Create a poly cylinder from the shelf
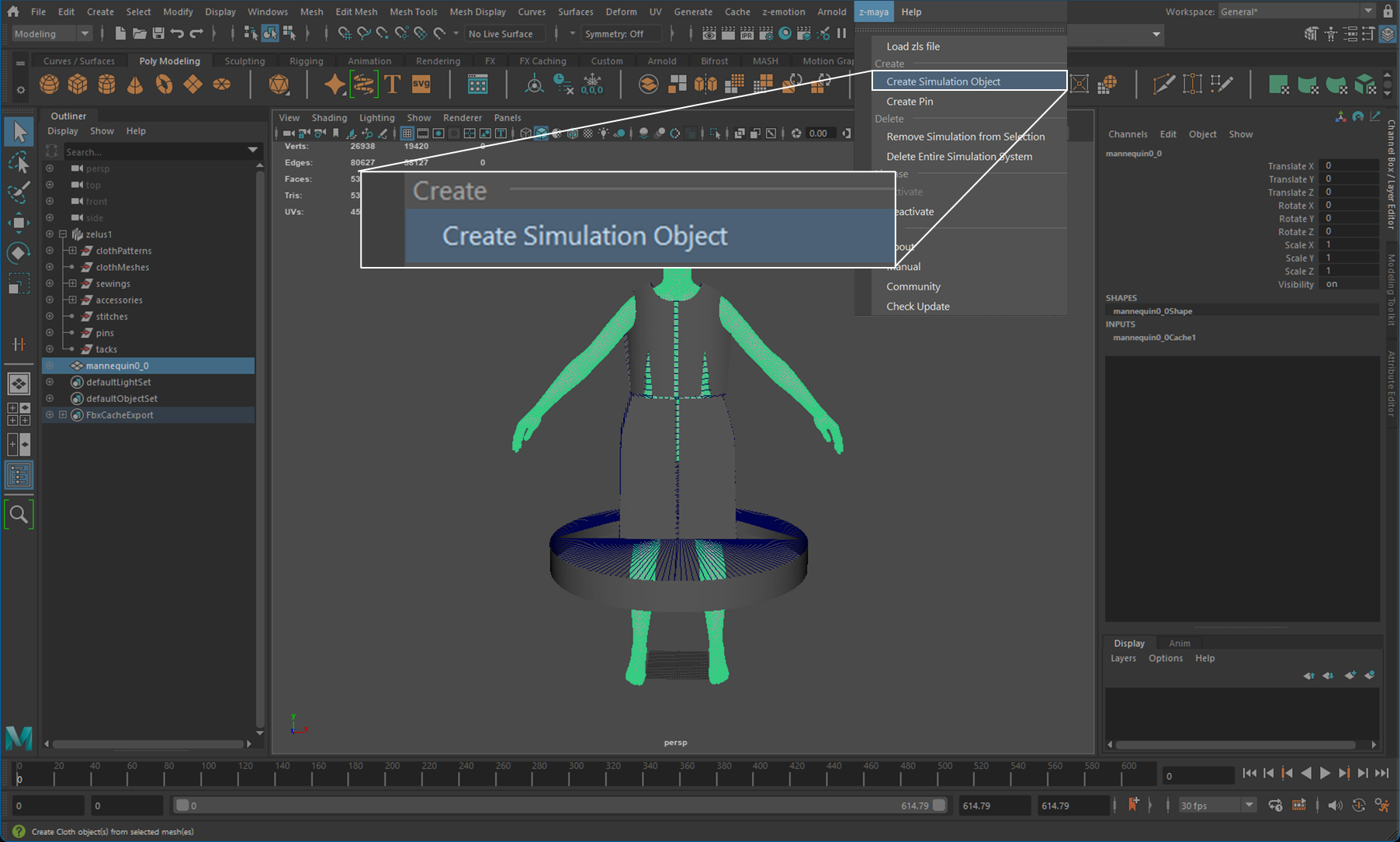Viewport: 1400px width, 842px height. coord(106,84)
